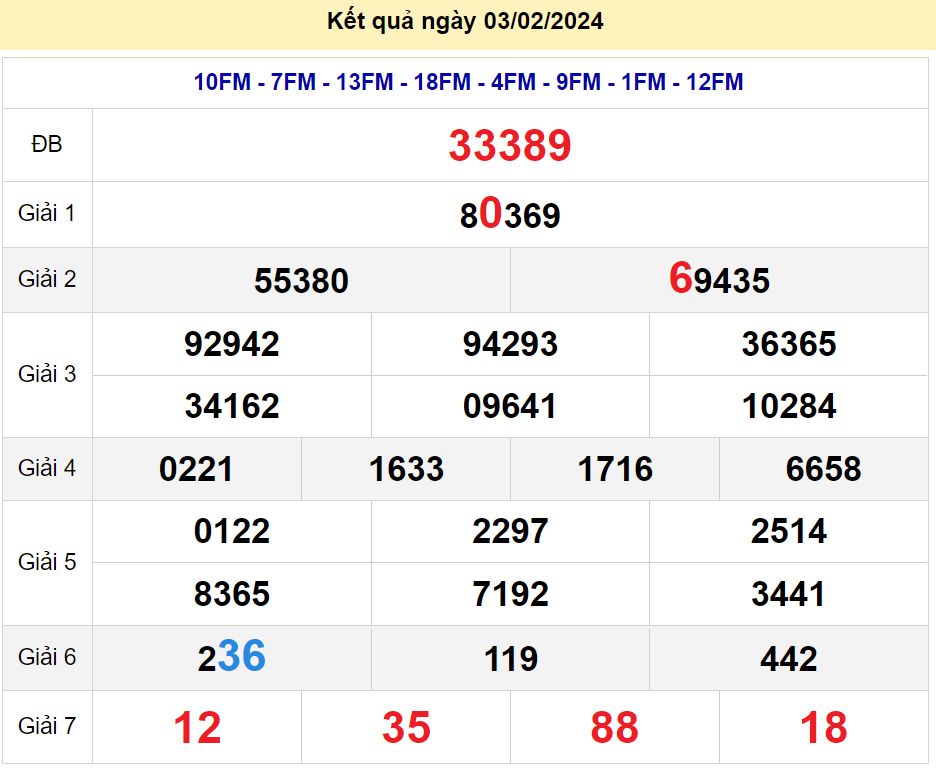This screenshot has width=936, height=769.
Task: Select the Giải 2 number 55380
Action: click(x=301, y=281)
